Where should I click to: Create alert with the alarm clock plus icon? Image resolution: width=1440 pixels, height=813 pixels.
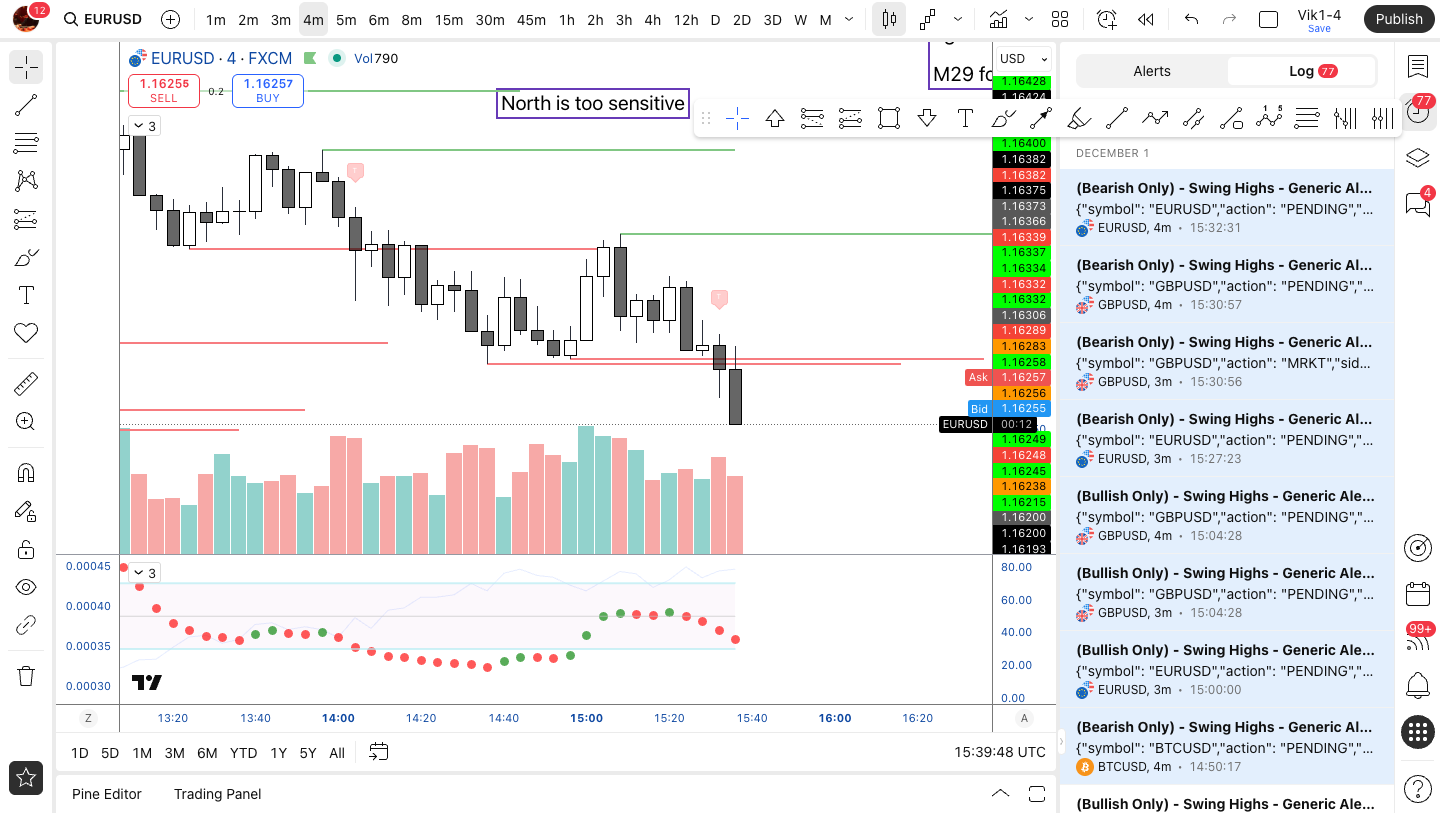(1106, 19)
